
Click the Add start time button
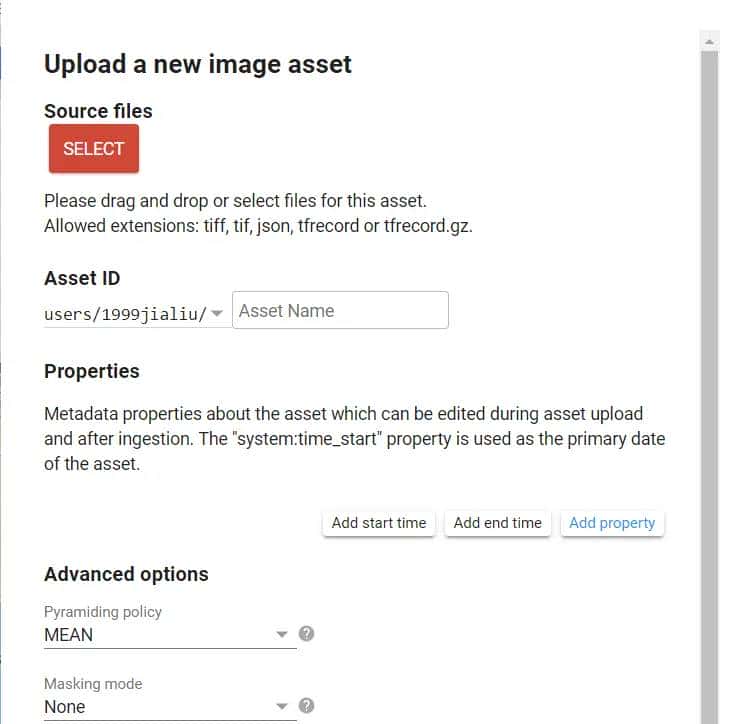(x=379, y=523)
